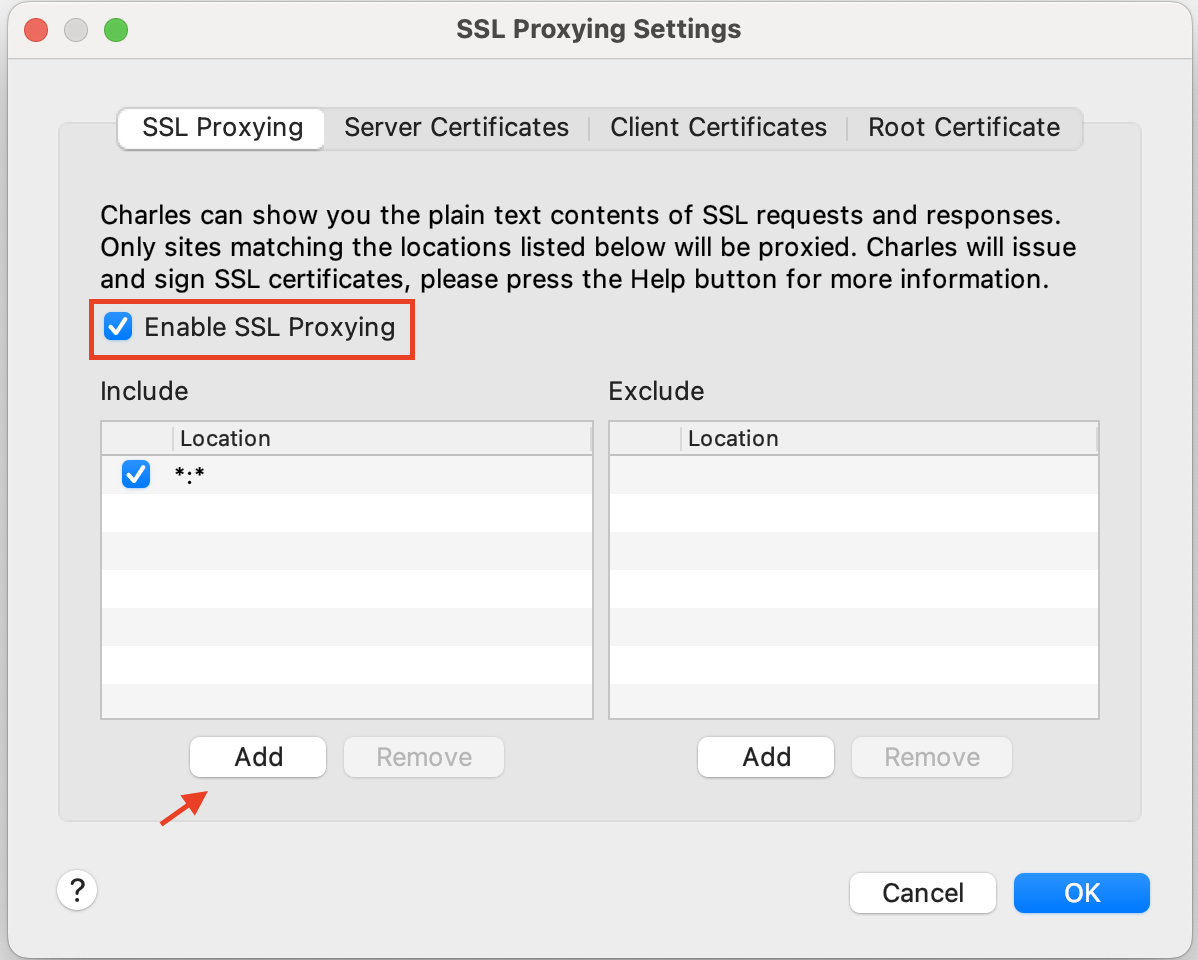Select the SSL Proxying tab
The image size is (1198, 960).
(222, 128)
